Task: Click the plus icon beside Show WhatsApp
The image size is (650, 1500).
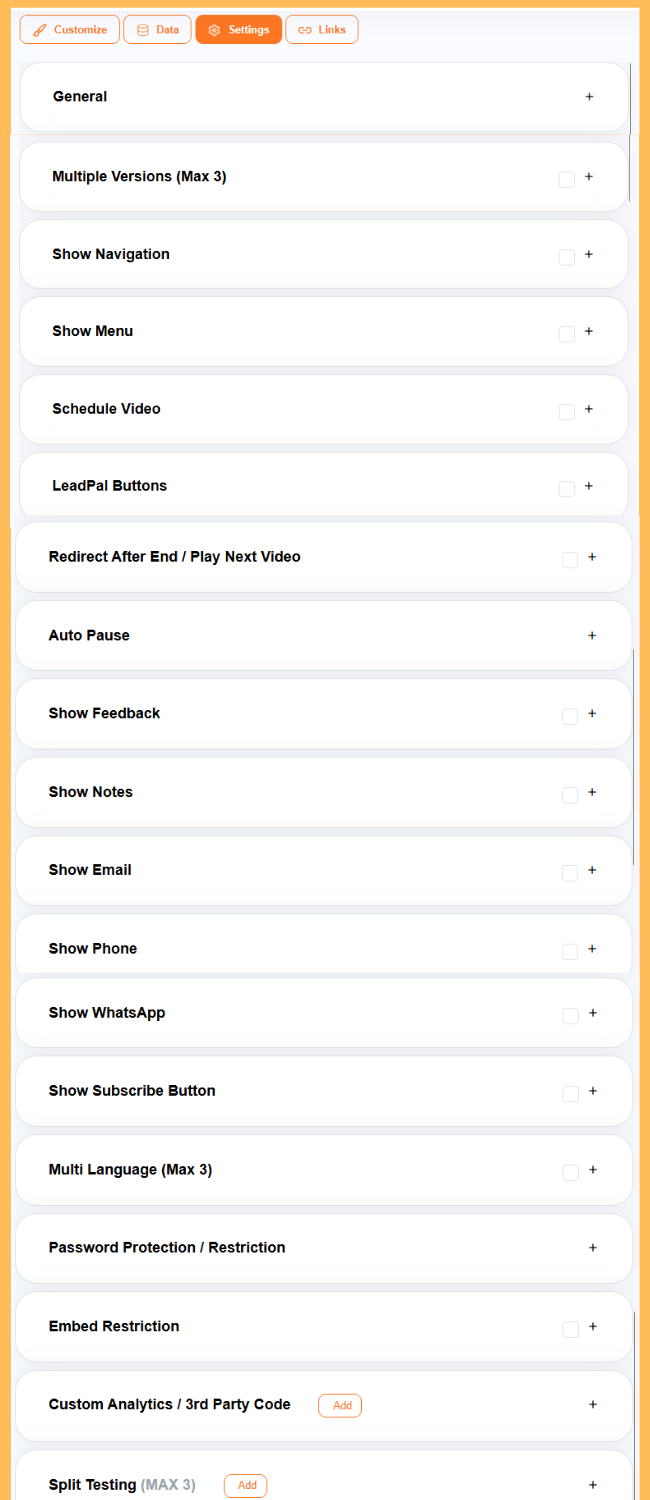Action: tap(592, 1013)
